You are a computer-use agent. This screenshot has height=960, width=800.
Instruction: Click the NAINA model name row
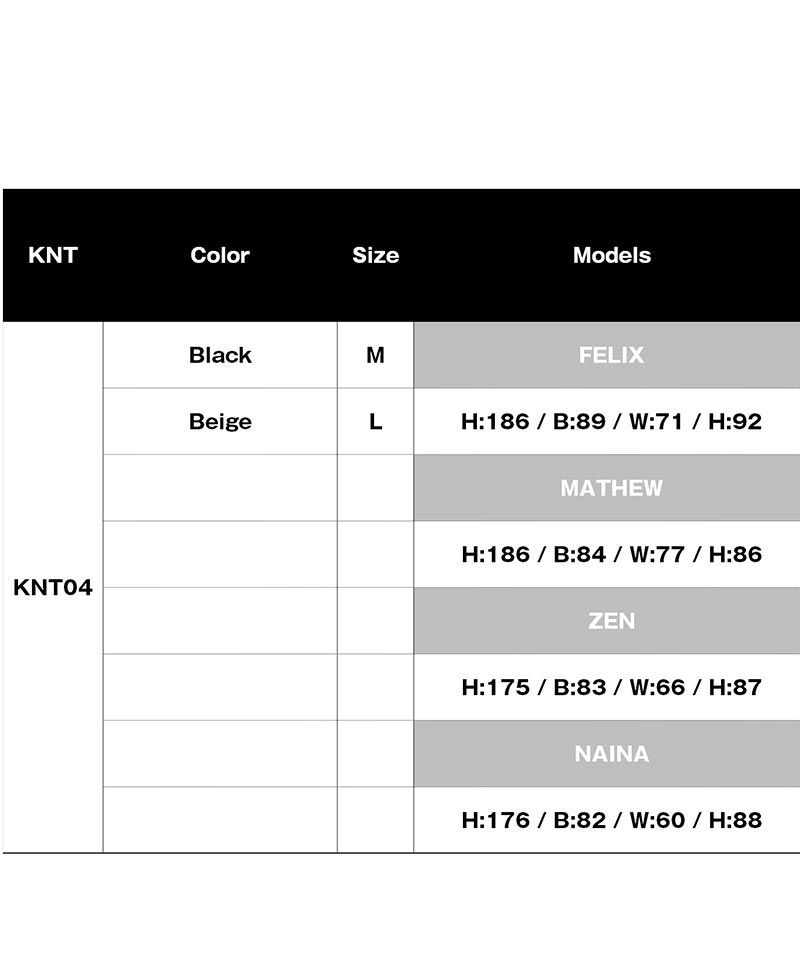point(611,754)
